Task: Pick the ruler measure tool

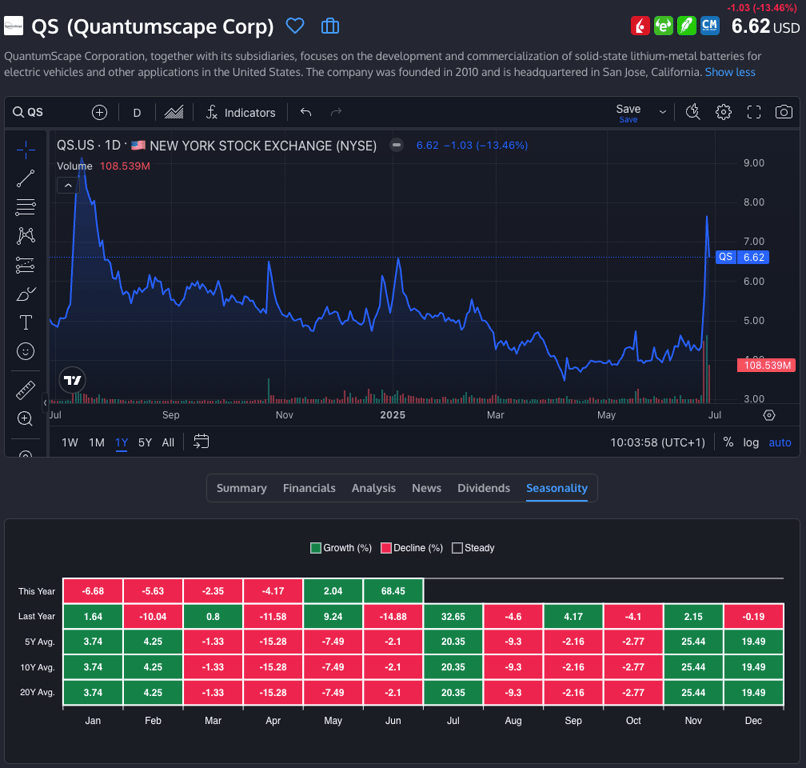Action: click(x=26, y=390)
